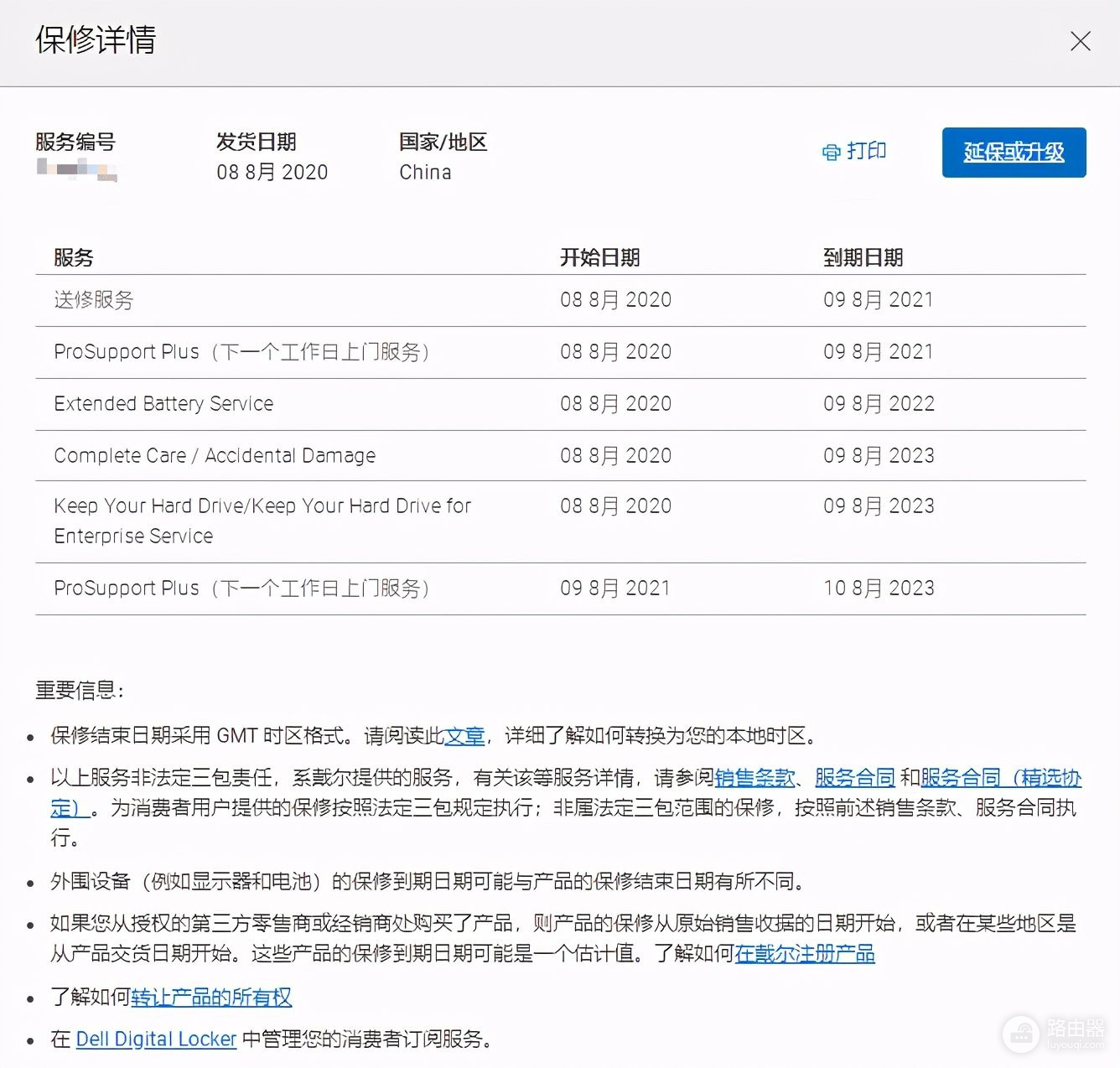Select Complete Care / Accidental Damage row name

pyautogui.click(x=215, y=456)
